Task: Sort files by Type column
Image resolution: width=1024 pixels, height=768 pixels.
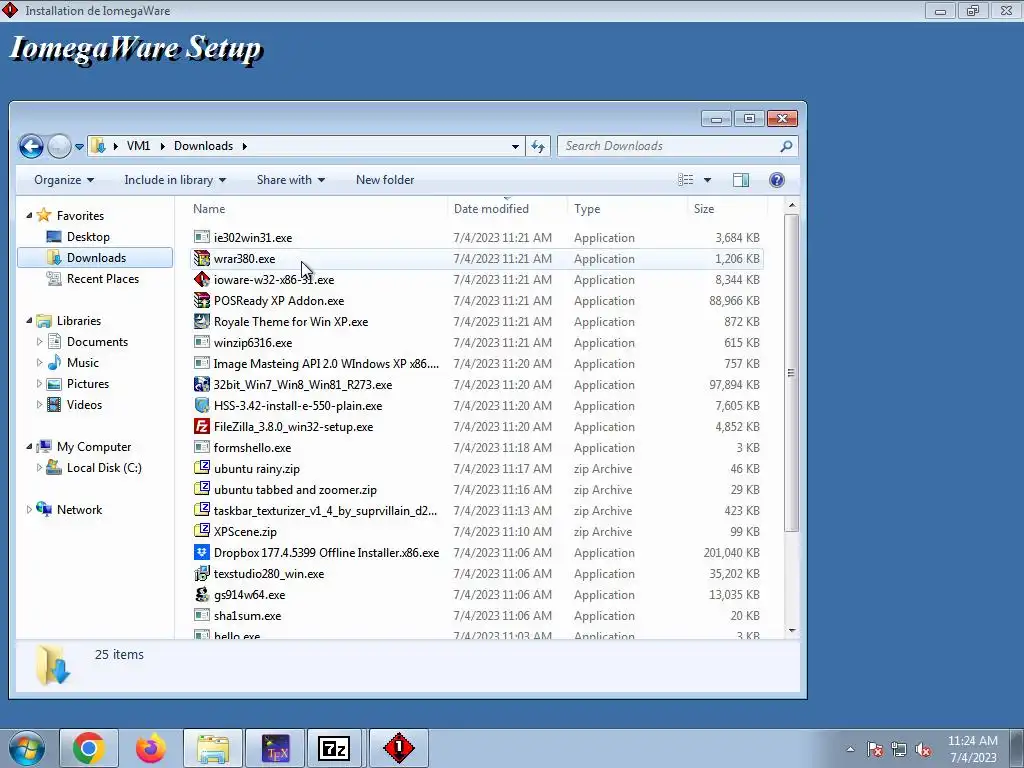Action: (587, 209)
